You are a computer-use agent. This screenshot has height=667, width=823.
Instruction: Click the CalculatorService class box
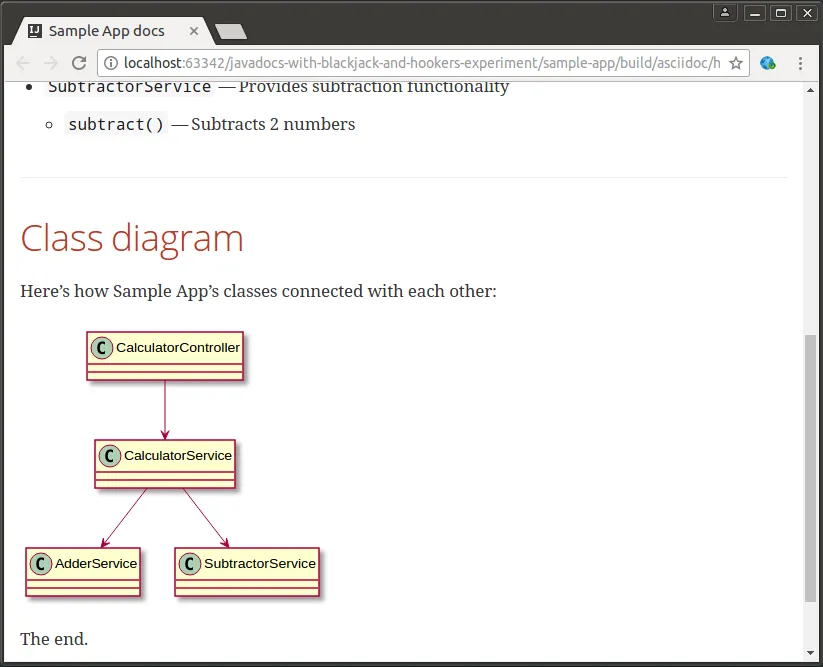(x=165, y=464)
